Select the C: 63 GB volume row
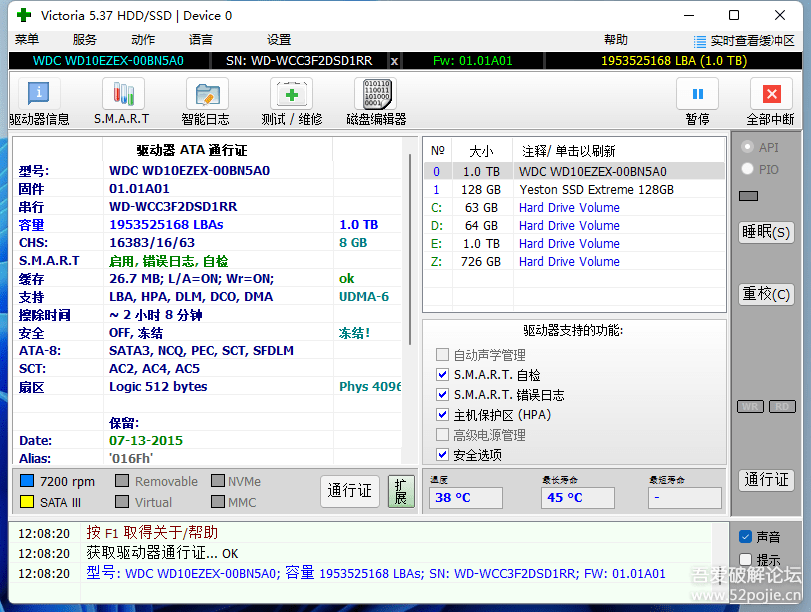Viewport: 811px width, 612px height. [x=575, y=207]
